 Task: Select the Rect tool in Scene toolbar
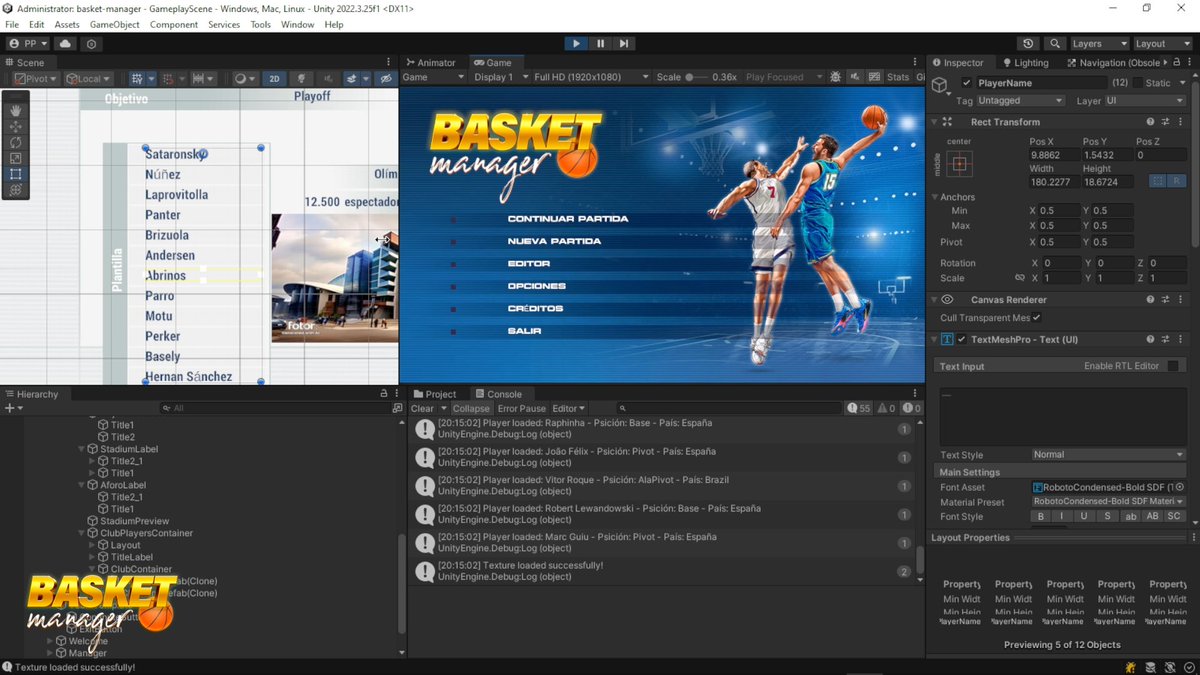click(15, 174)
